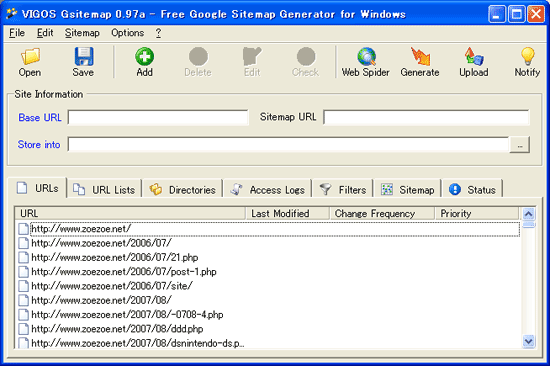Viewport: 550px width, 366px height.
Task: Sort by Priority column header
Action: (477, 213)
